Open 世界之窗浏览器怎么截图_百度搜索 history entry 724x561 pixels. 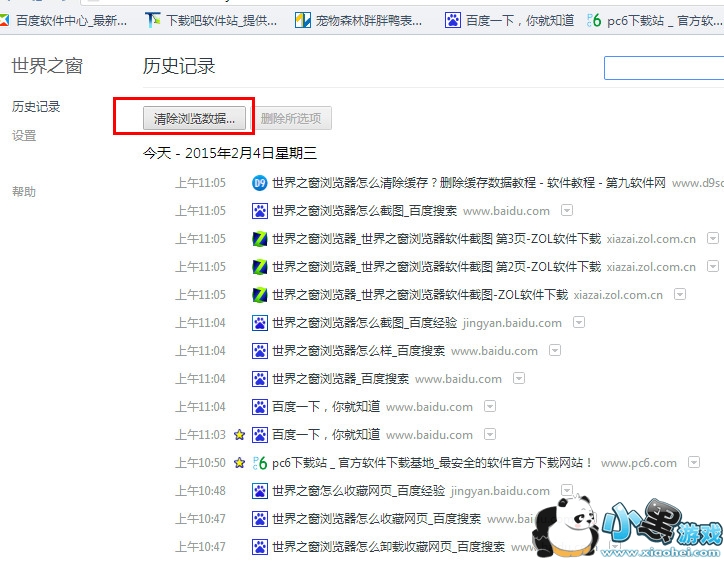click(x=364, y=211)
